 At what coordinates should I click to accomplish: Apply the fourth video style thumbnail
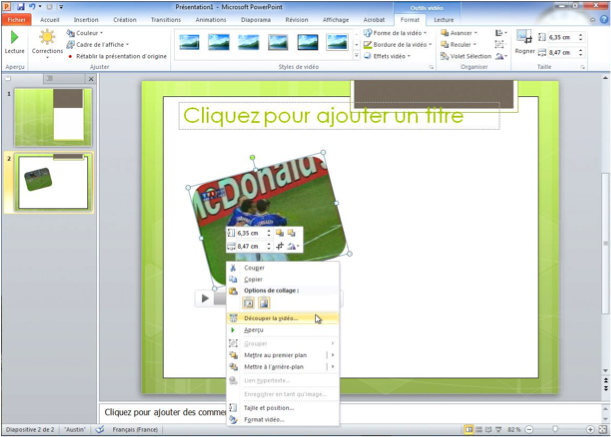point(278,42)
